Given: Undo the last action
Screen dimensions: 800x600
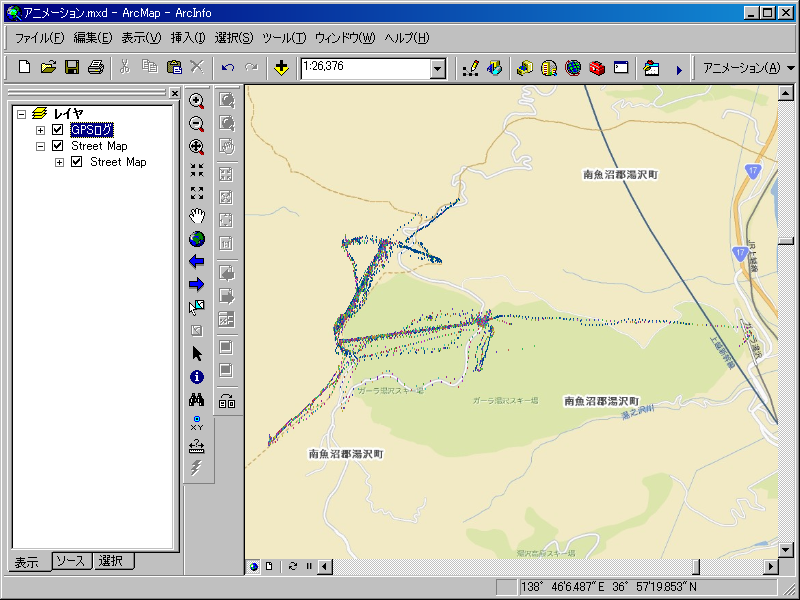Looking at the screenshot, I should 228,67.
